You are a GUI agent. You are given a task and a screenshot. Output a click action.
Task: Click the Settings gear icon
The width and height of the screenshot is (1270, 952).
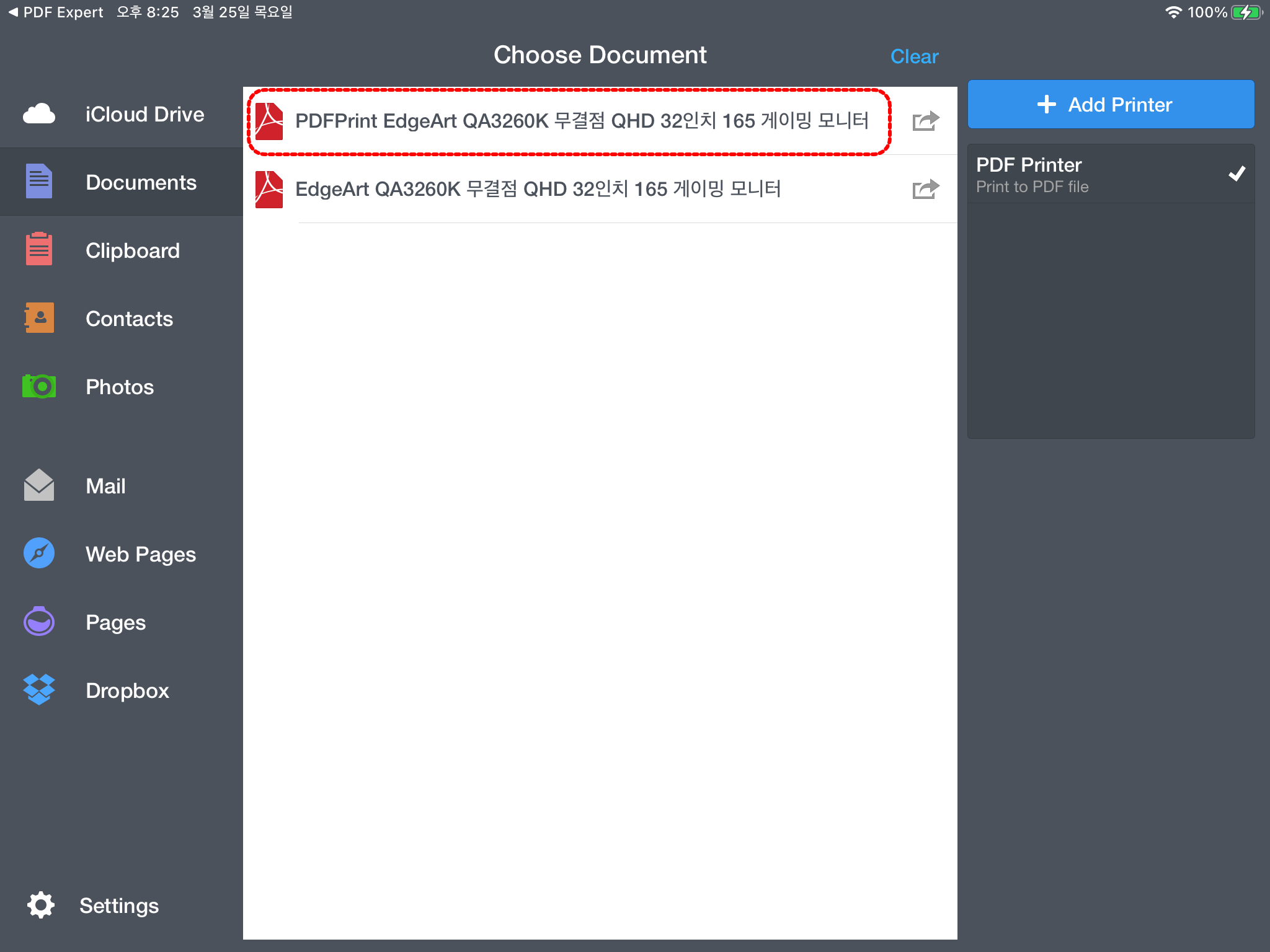41,906
